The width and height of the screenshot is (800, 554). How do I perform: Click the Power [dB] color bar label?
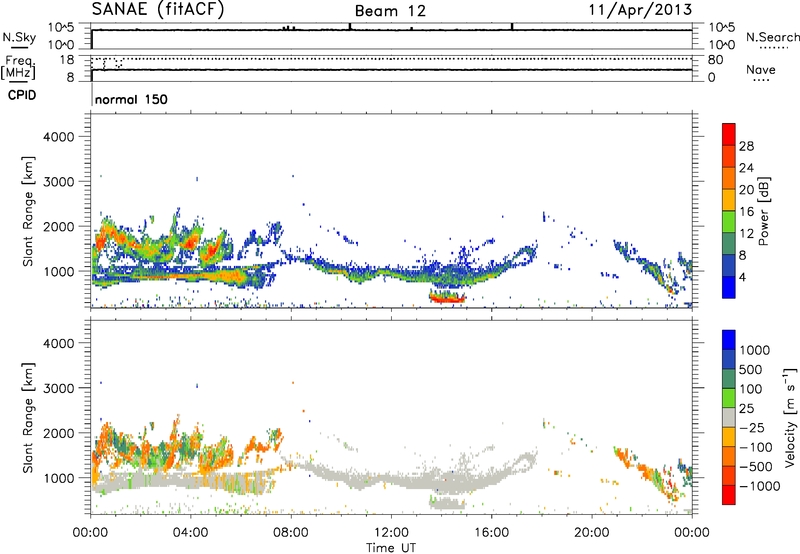pos(763,211)
